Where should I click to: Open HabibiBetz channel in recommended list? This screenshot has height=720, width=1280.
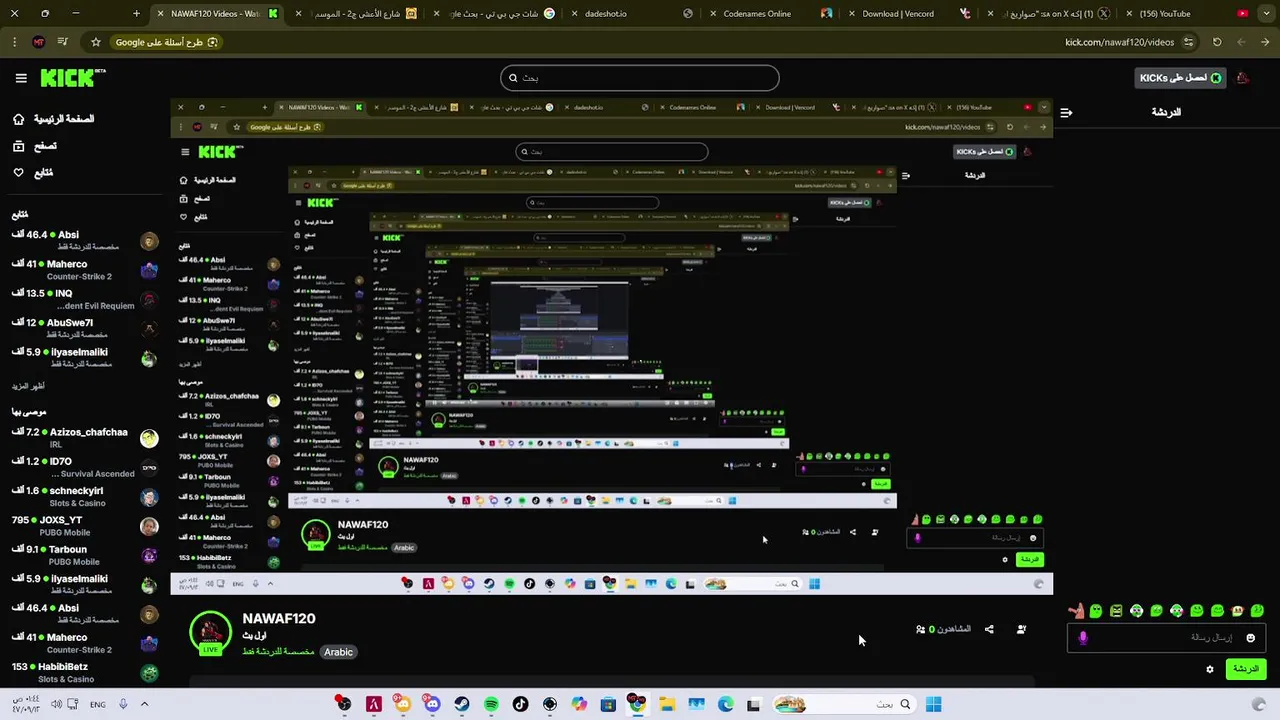[84, 672]
